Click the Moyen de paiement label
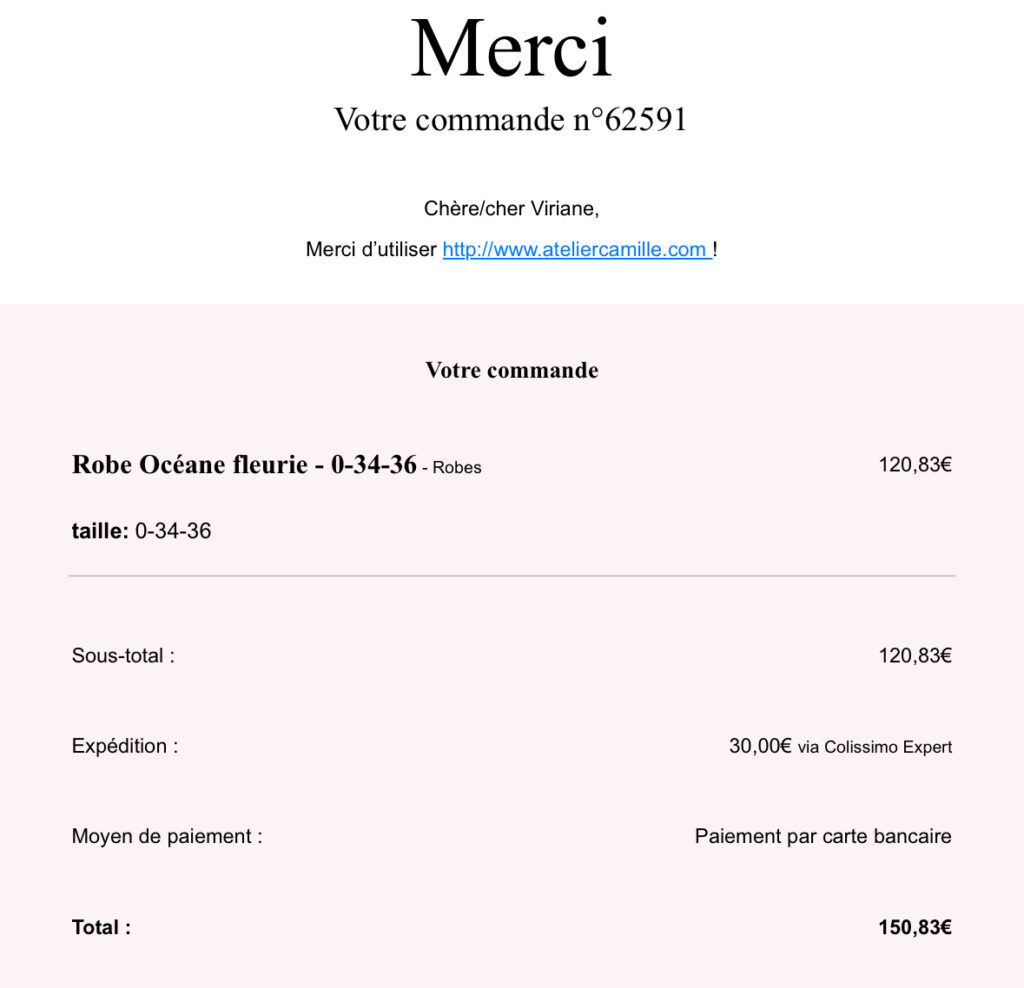The width and height of the screenshot is (1024, 988). click(167, 836)
